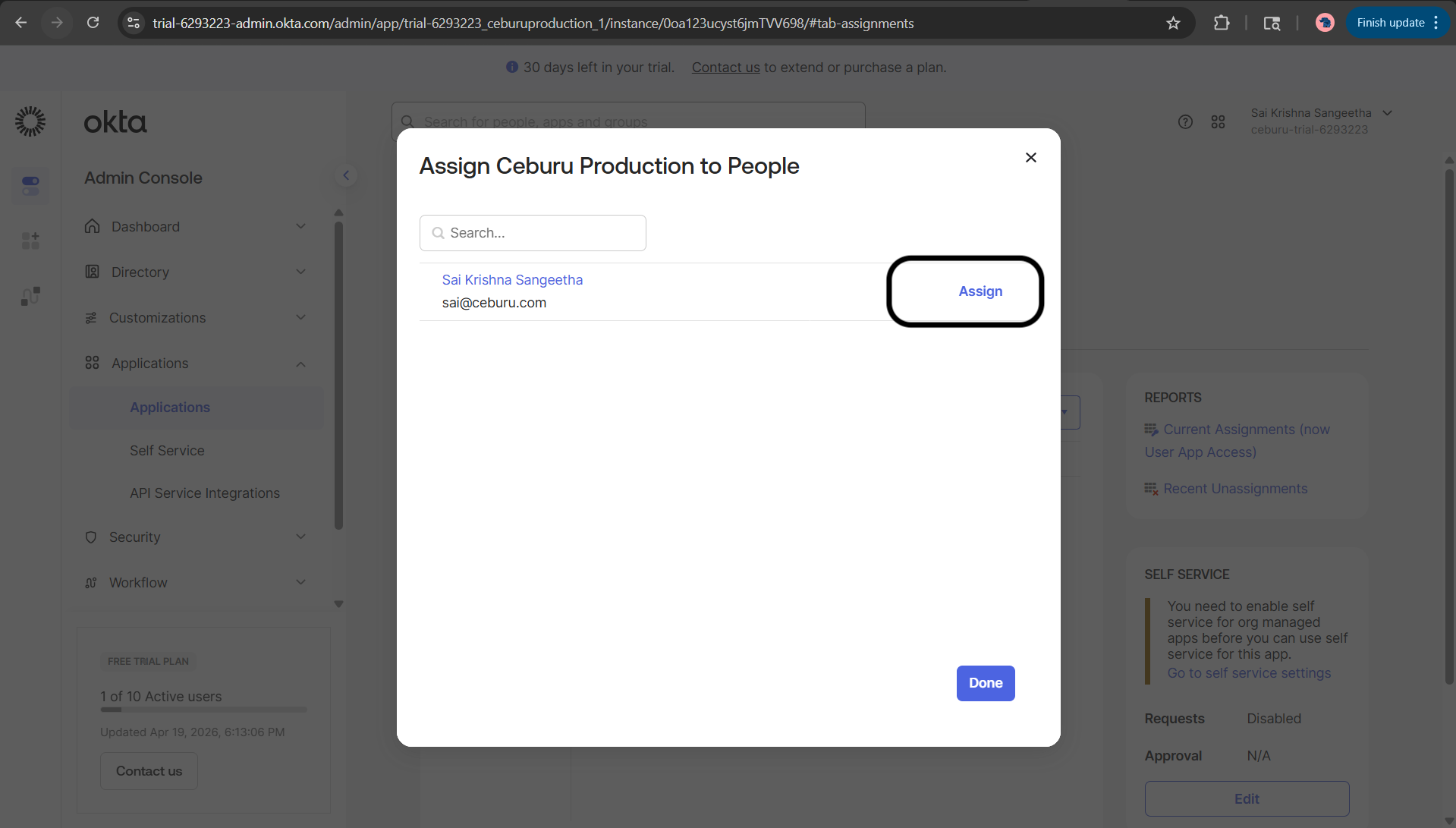Click the Dashboard home icon
The width and height of the screenshot is (1456, 828).
click(x=92, y=226)
